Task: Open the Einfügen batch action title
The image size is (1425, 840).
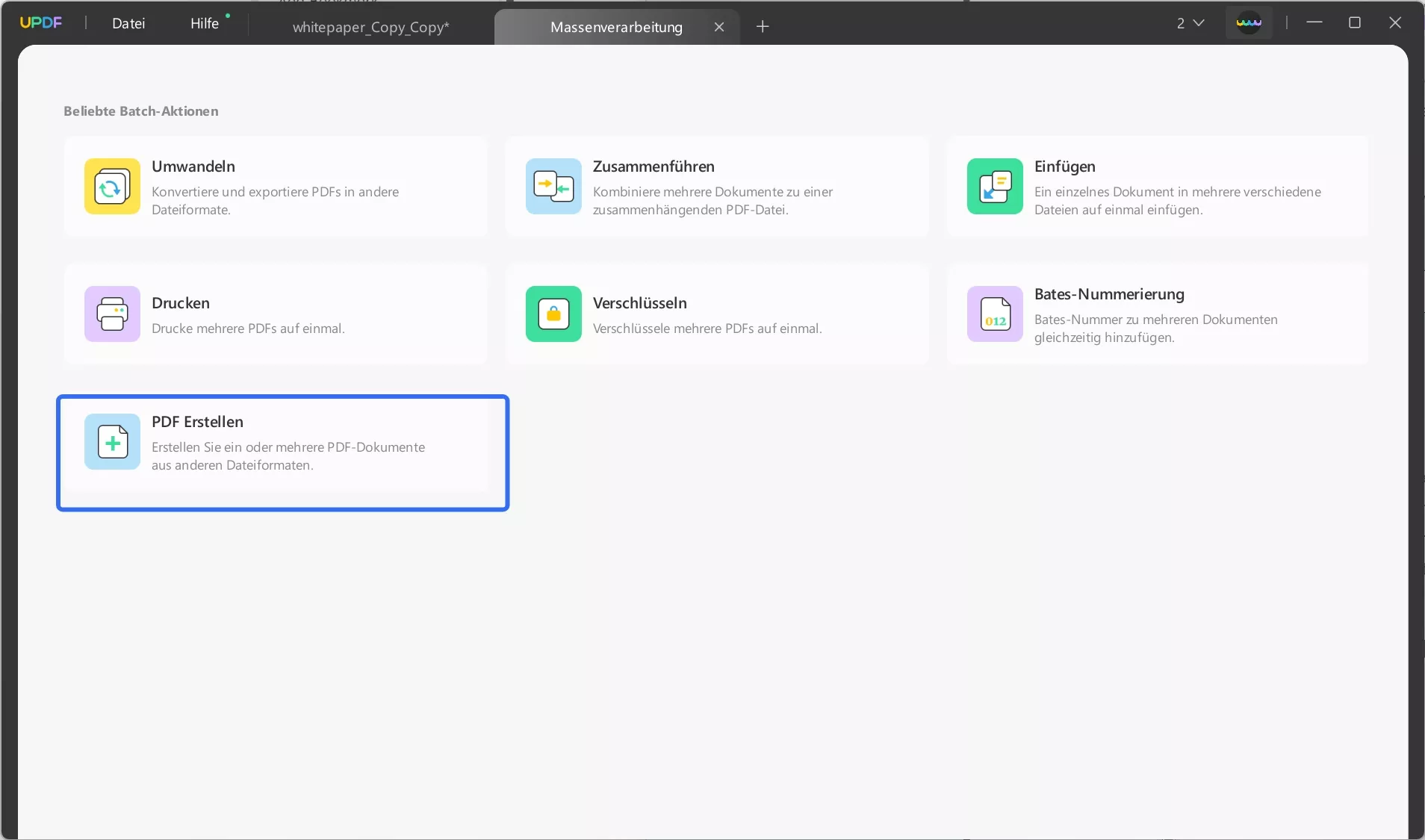Action: click(1065, 167)
